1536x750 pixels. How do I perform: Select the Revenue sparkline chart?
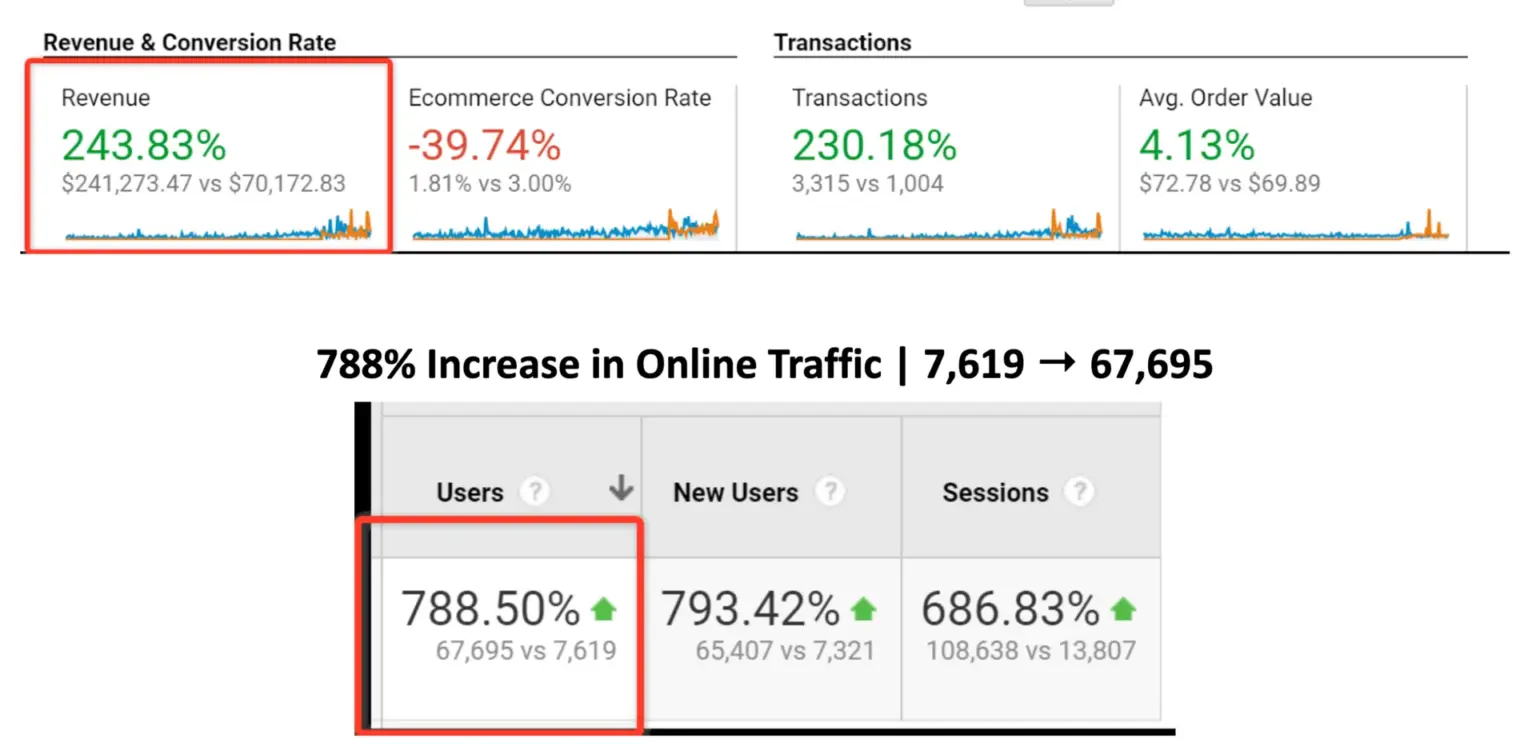pos(218,228)
